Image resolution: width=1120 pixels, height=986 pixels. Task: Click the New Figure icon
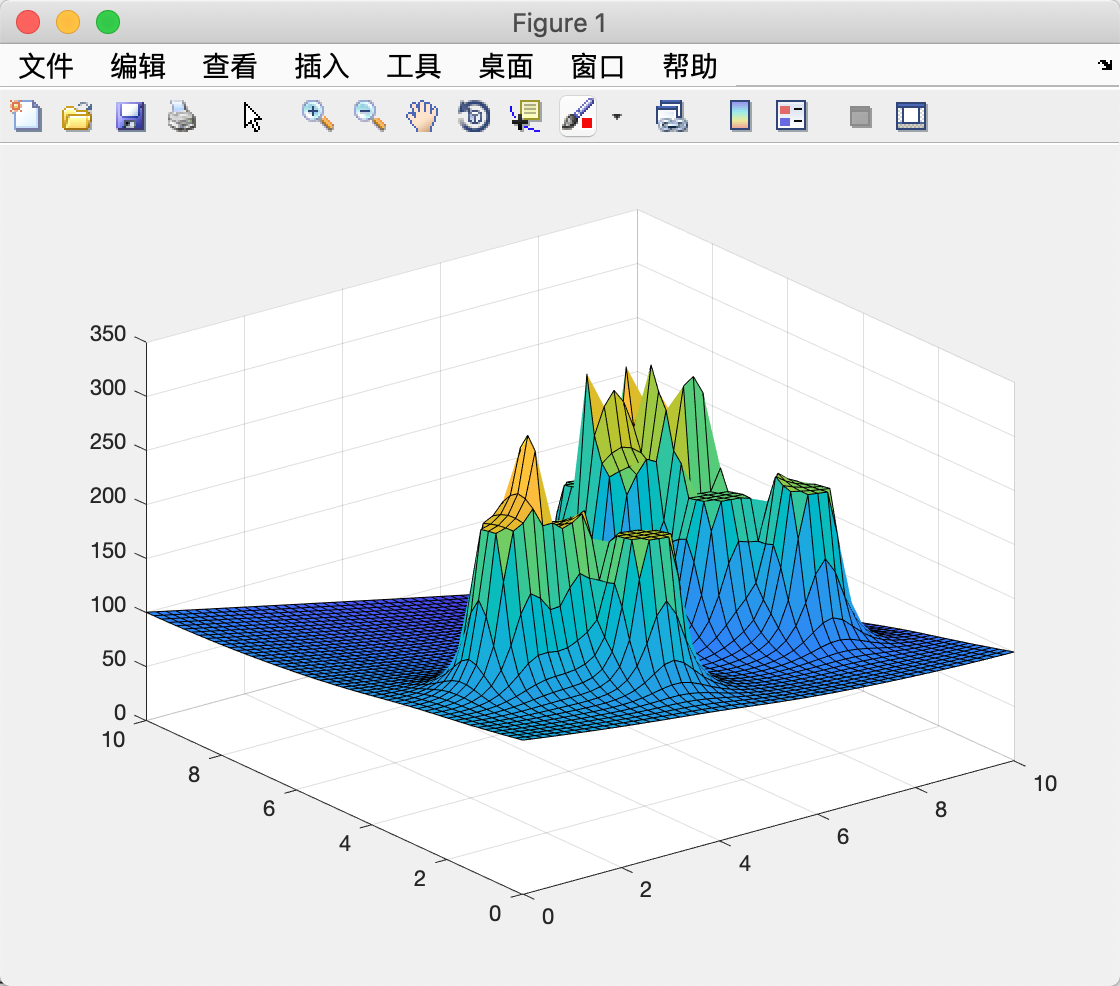click(26, 116)
